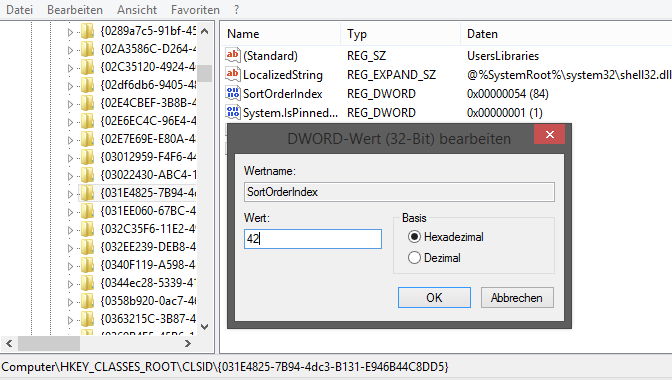Click DWORD icon of SortOrderIndex value

click(233, 93)
